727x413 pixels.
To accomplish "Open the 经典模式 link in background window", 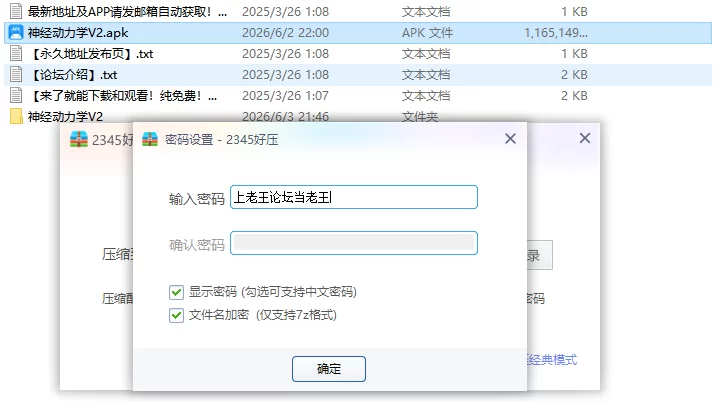I will (552, 360).
